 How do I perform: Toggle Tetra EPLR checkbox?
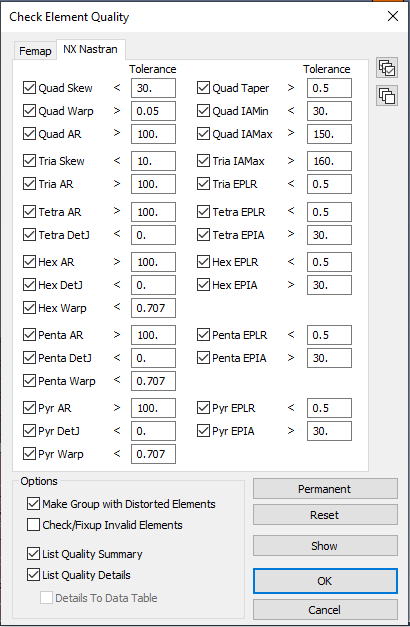point(203,212)
